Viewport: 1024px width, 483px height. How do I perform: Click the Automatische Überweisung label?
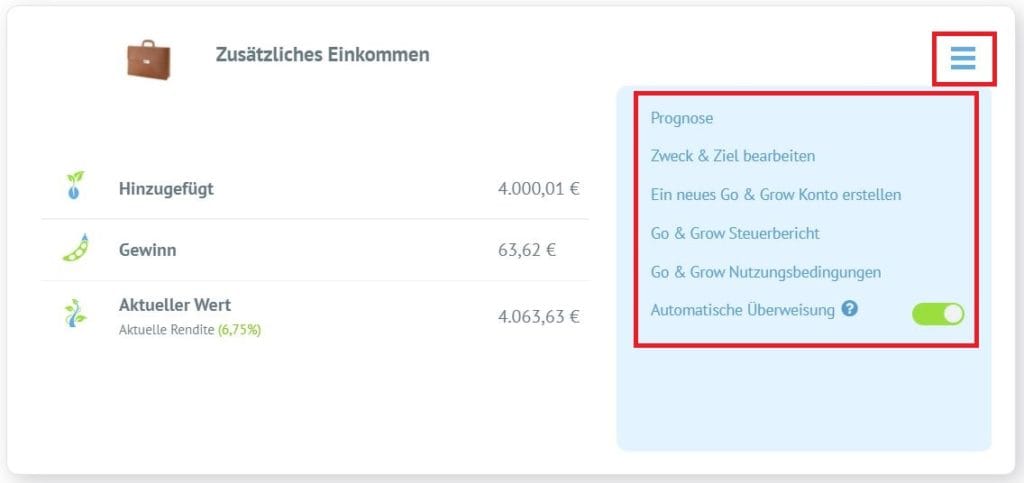(743, 310)
